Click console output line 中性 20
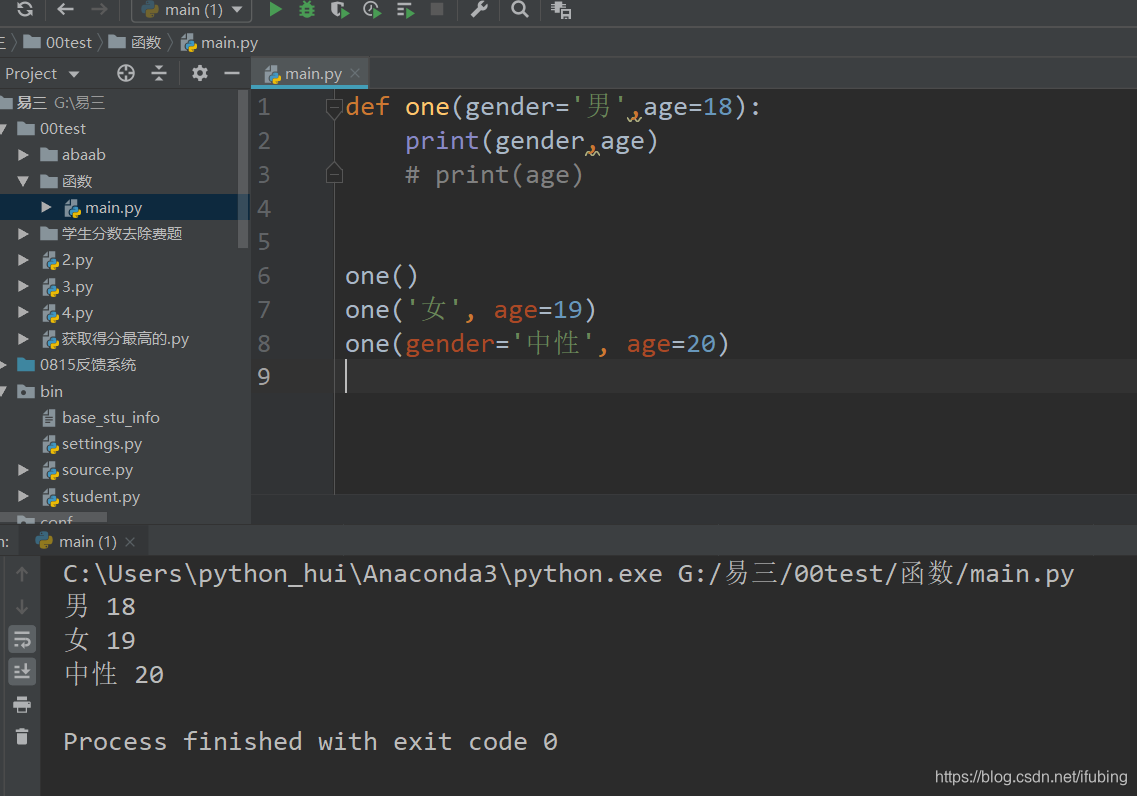1137x796 pixels. tap(114, 673)
